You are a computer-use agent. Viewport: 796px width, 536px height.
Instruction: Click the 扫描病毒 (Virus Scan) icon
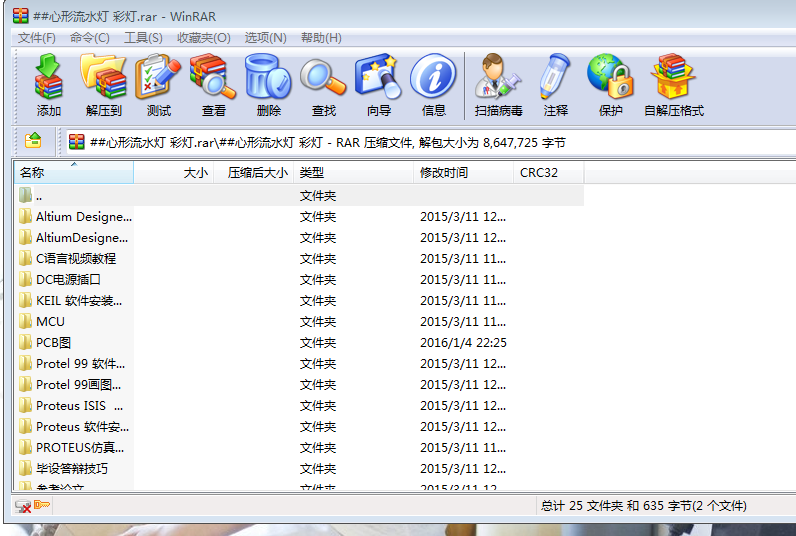(x=498, y=76)
